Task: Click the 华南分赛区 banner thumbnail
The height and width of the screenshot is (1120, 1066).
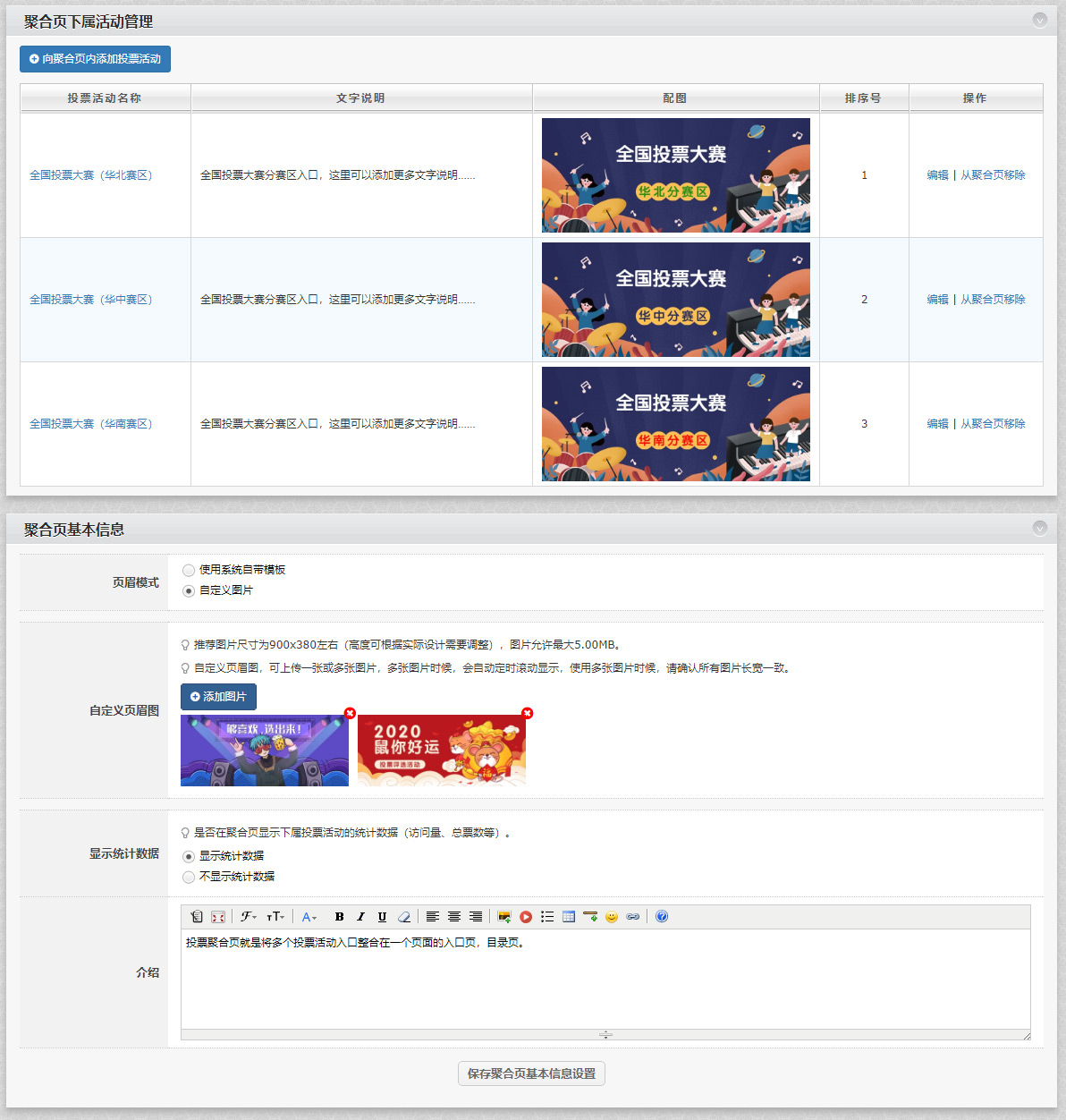Action: point(675,424)
